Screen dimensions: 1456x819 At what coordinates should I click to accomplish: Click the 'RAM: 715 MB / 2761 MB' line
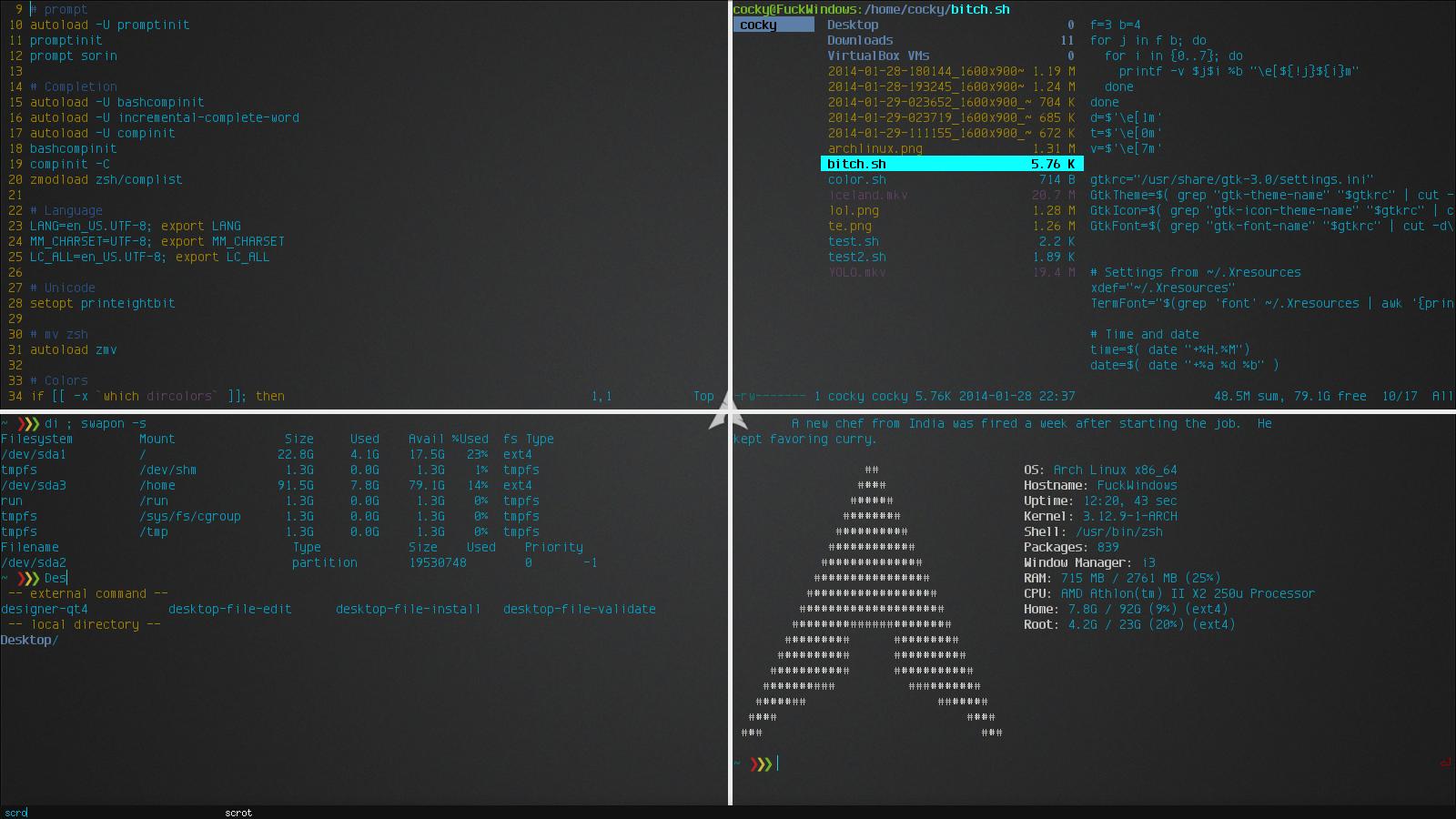coord(1122,578)
